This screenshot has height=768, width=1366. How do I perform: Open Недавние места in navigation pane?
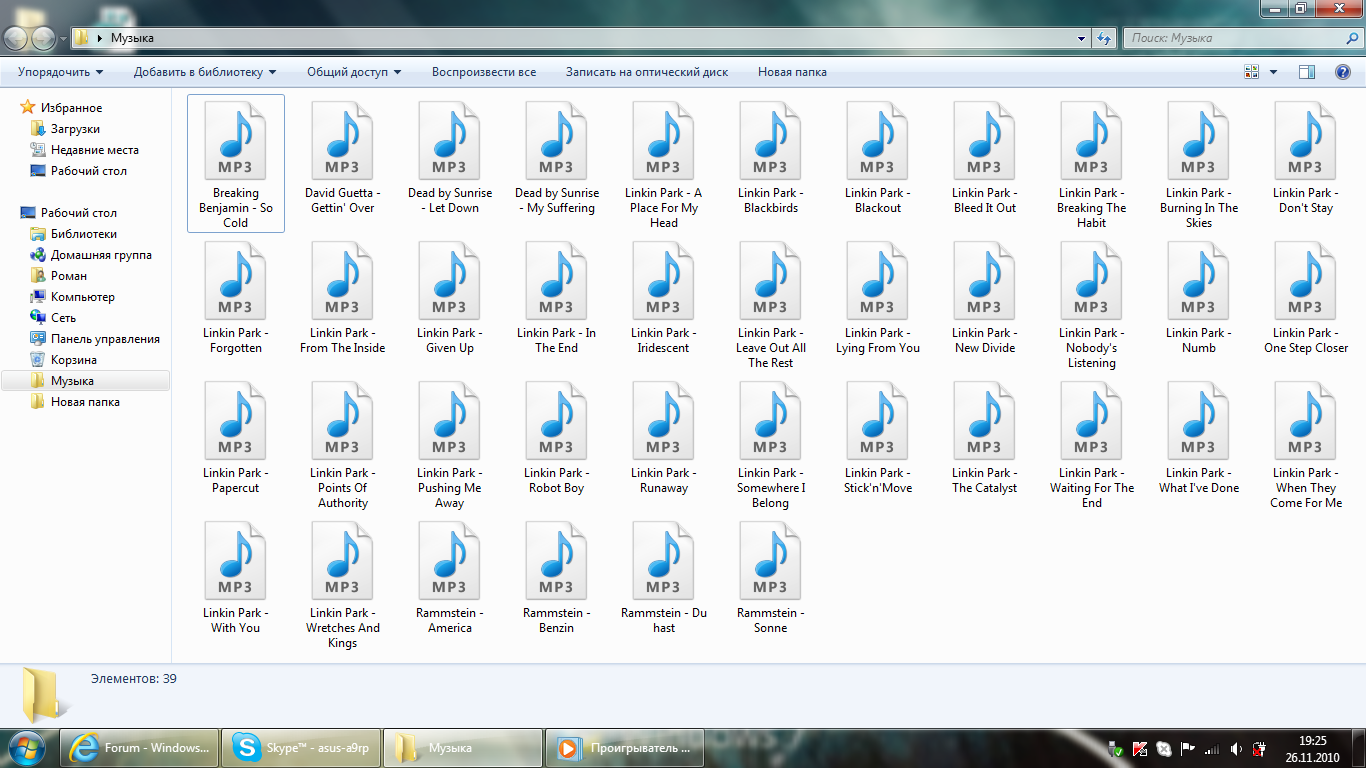click(94, 150)
